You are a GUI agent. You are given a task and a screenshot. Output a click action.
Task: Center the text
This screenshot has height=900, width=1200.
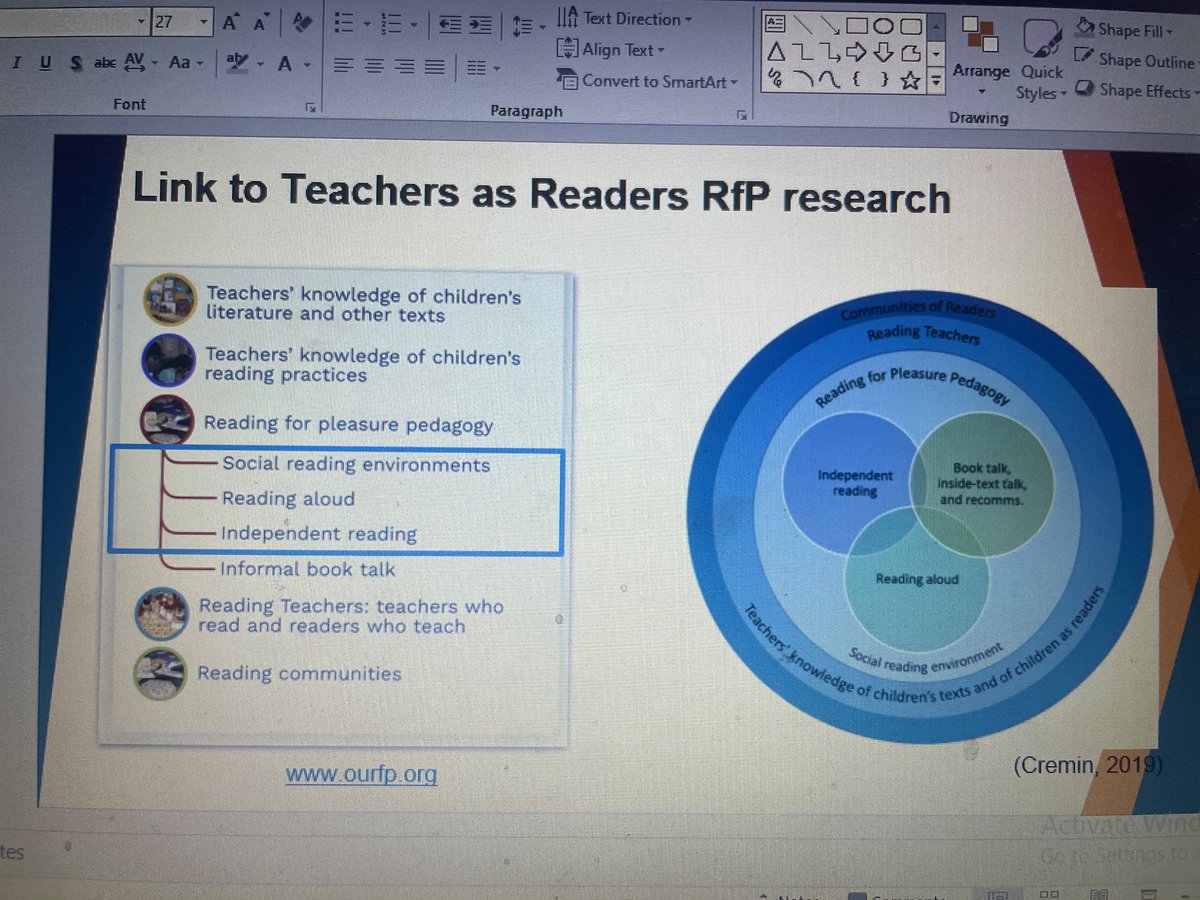point(372,67)
